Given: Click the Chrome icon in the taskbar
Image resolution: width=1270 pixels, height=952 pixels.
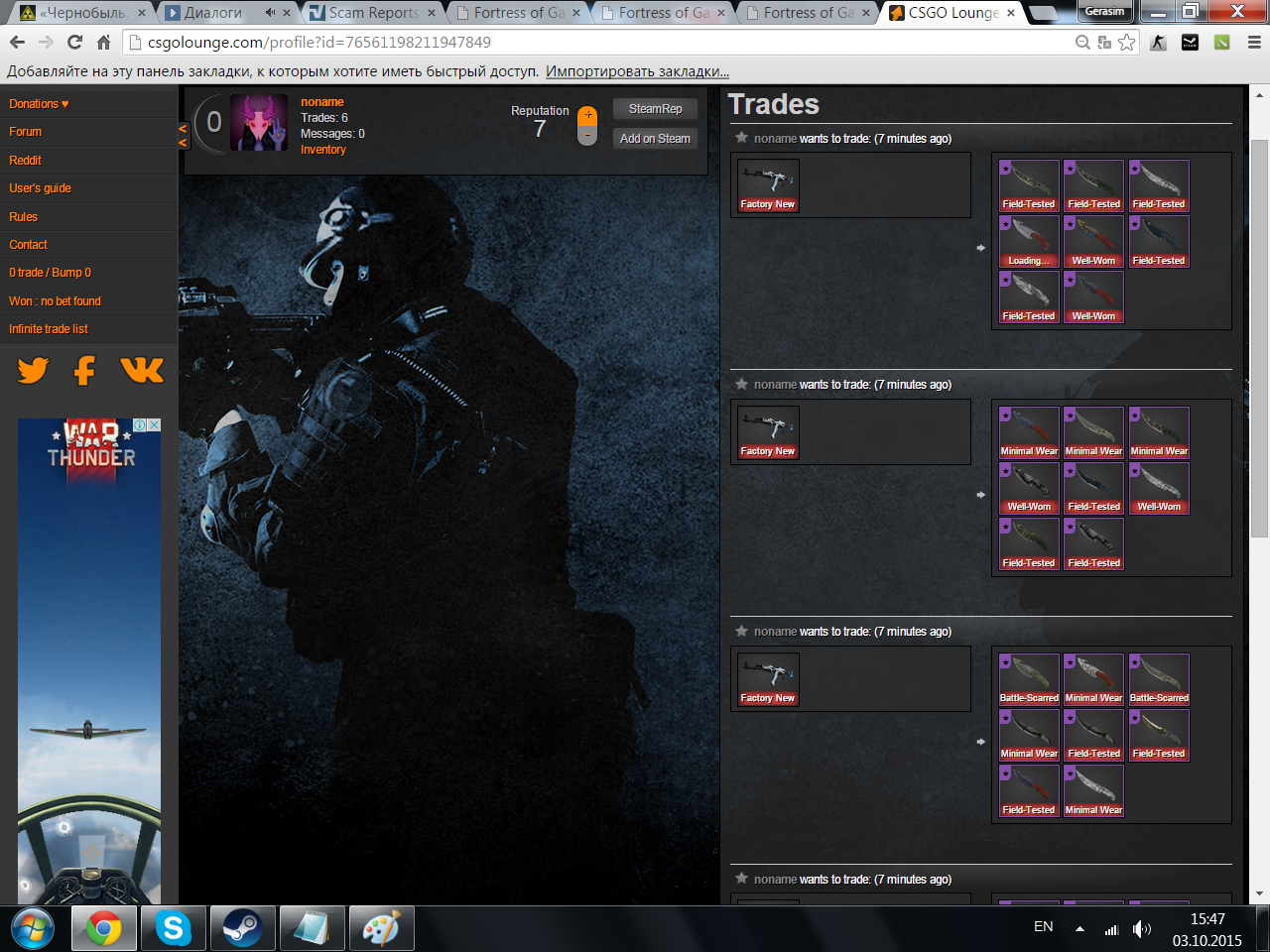Looking at the screenshot, I should 103,929.
